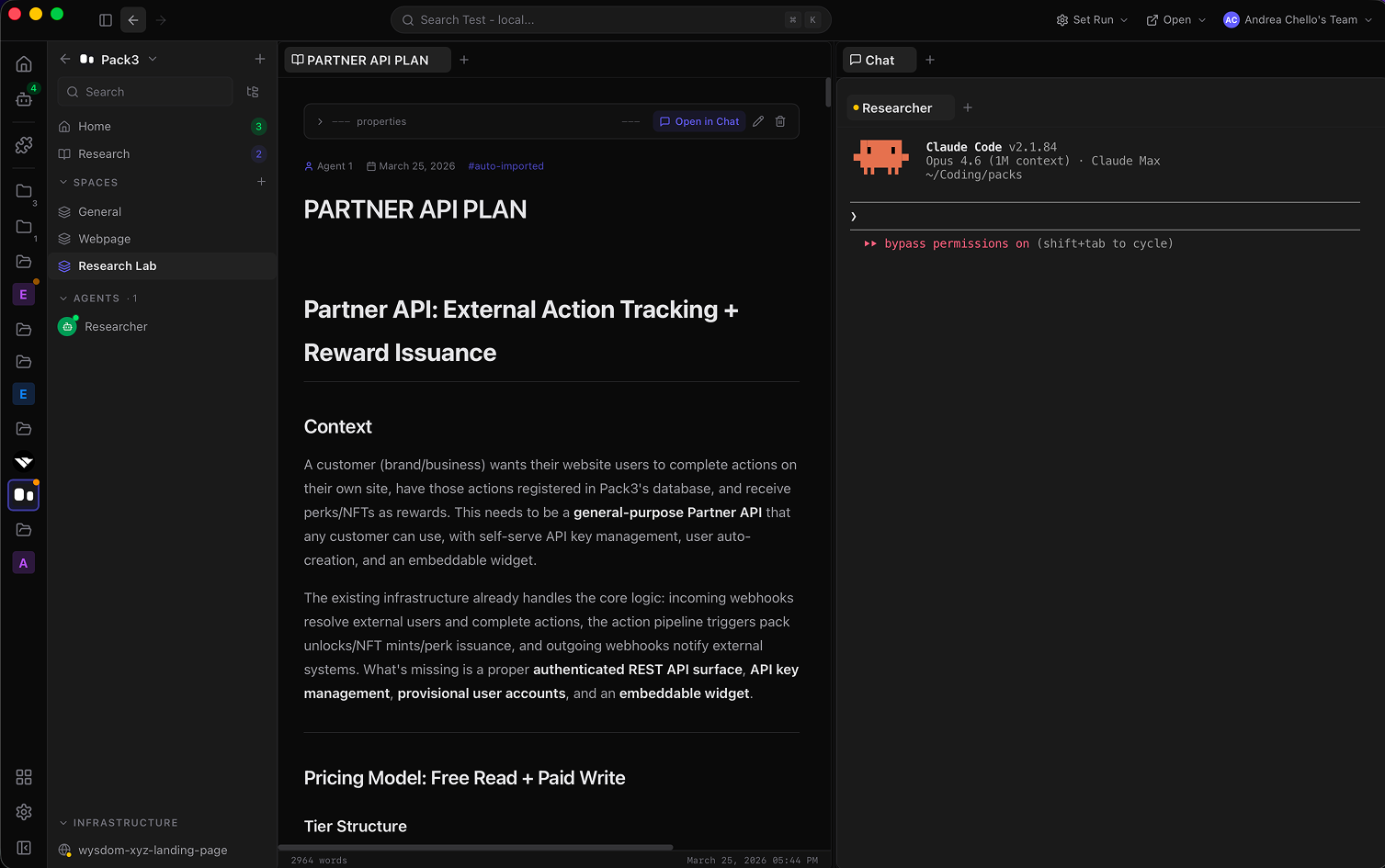Collapse the left rail with bottom panel icon
Image resolution: width=1385 pixels, height=868 pixels.
[x=24, y=848]
